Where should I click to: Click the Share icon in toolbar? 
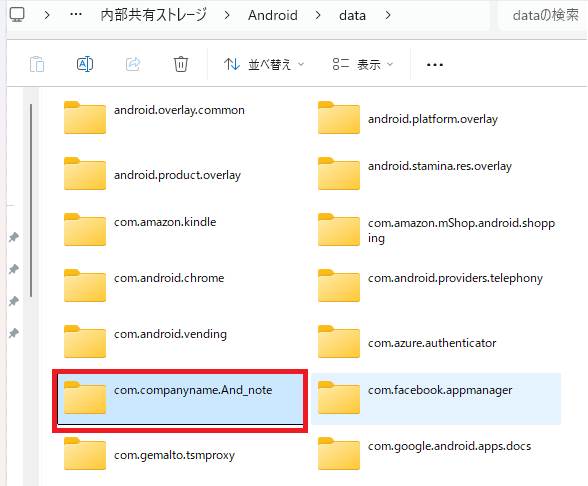tap(133, 64)
